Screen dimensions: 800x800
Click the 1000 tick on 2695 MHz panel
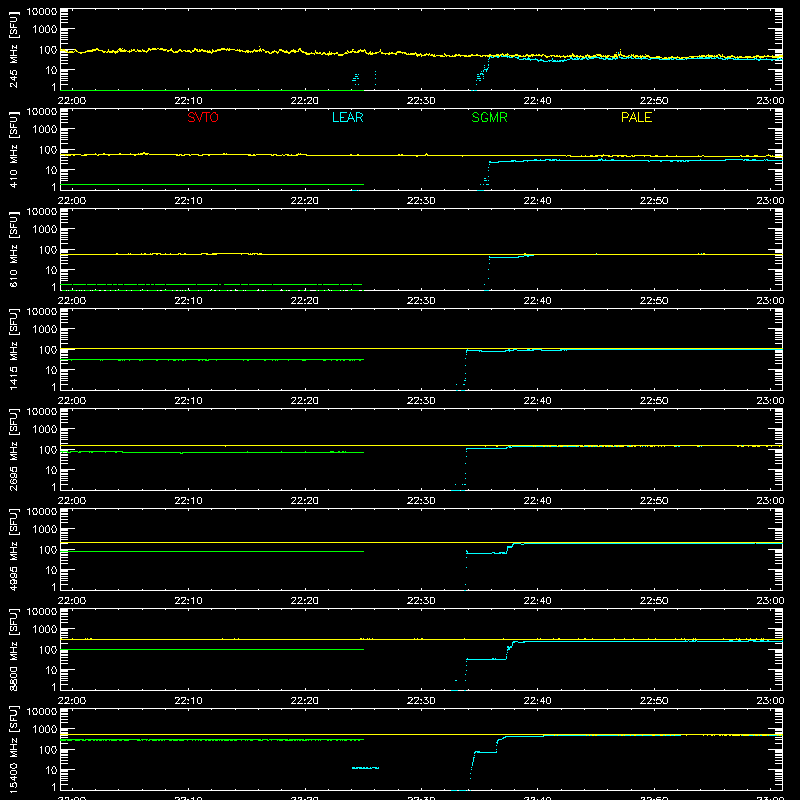[45, 430]
